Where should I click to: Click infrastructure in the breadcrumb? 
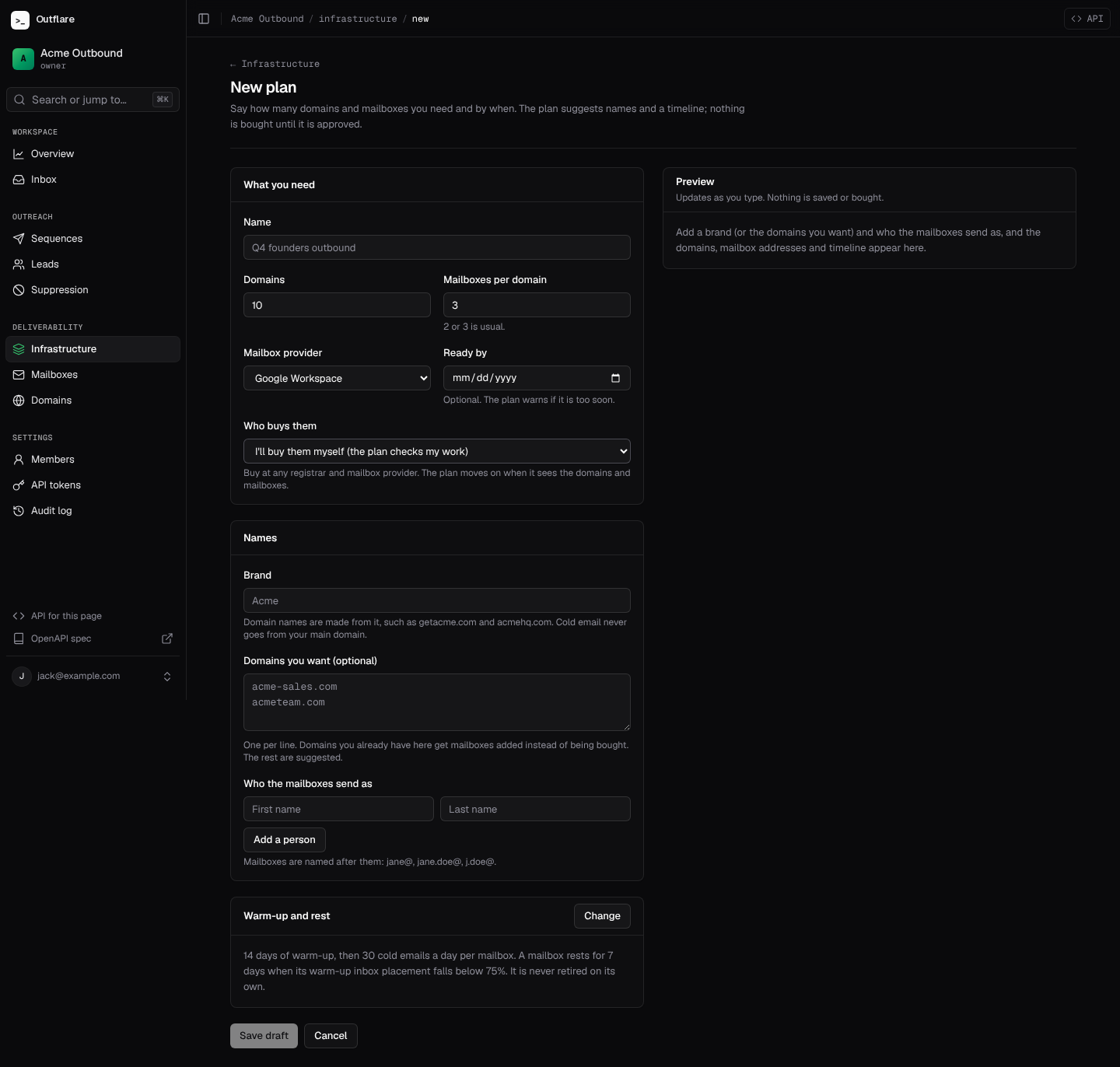358,19
